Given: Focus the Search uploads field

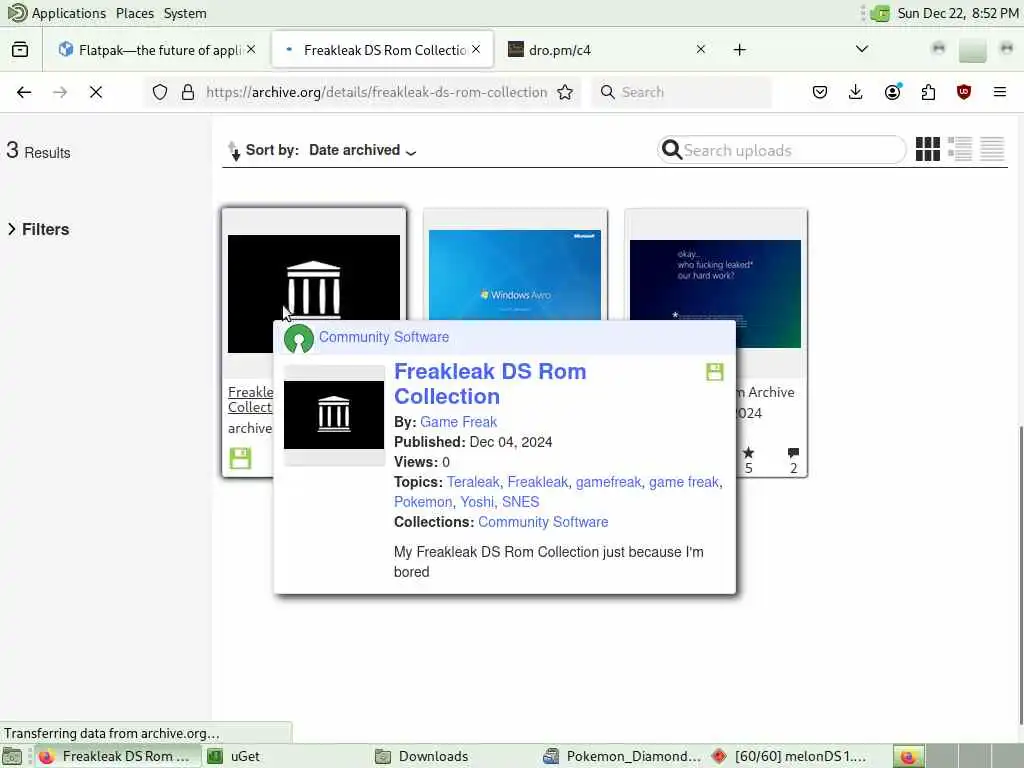Looking at the screenshot, I should click(782, 150).
